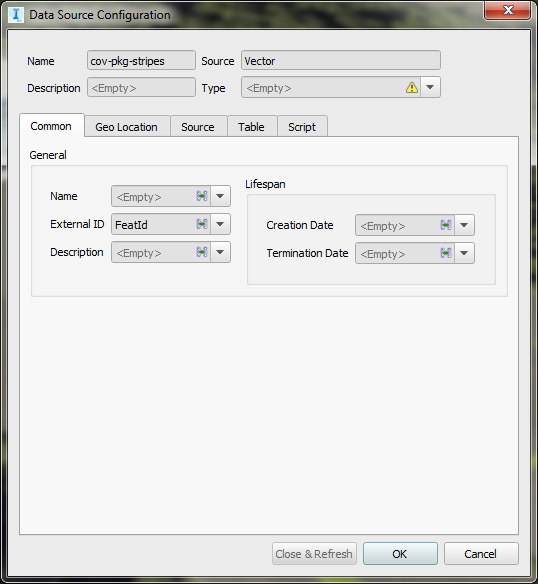Click the app icon in title bar
The width and height of the screenshot is (538, 584).
point(16,15)
